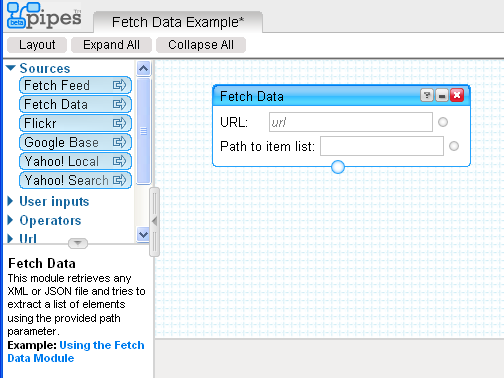This screenshot has width=504, height=378.
Task: Click the Fetch Data module output terminal
Action: 338,167
